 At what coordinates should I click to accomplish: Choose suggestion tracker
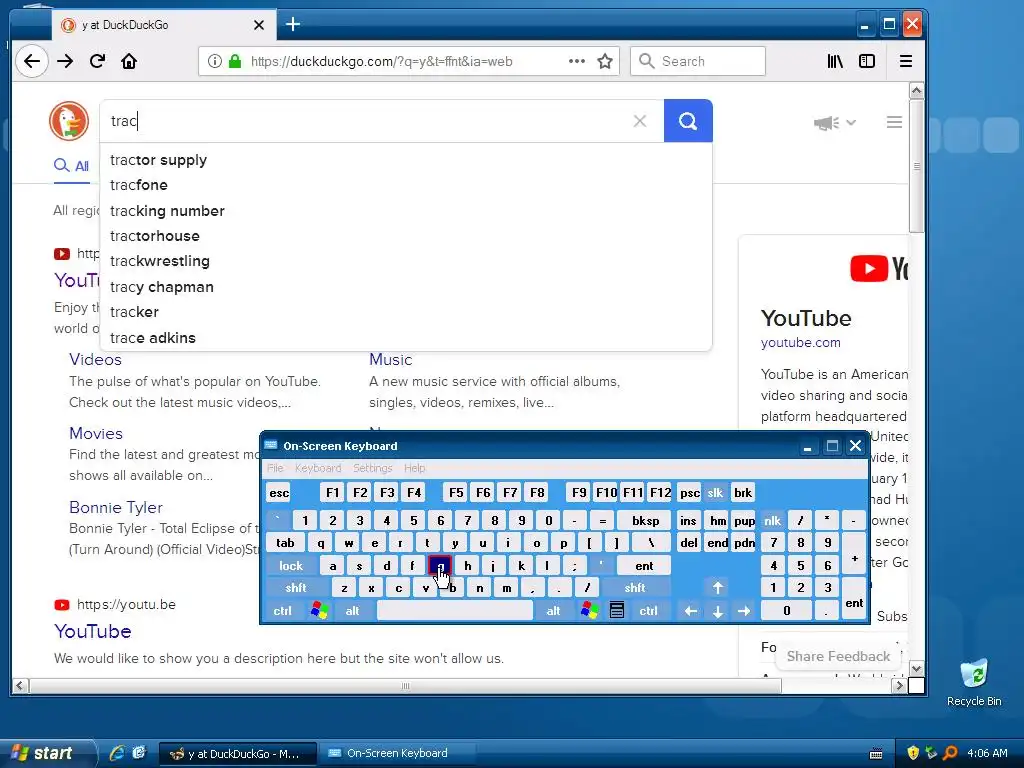coord(406,312)
